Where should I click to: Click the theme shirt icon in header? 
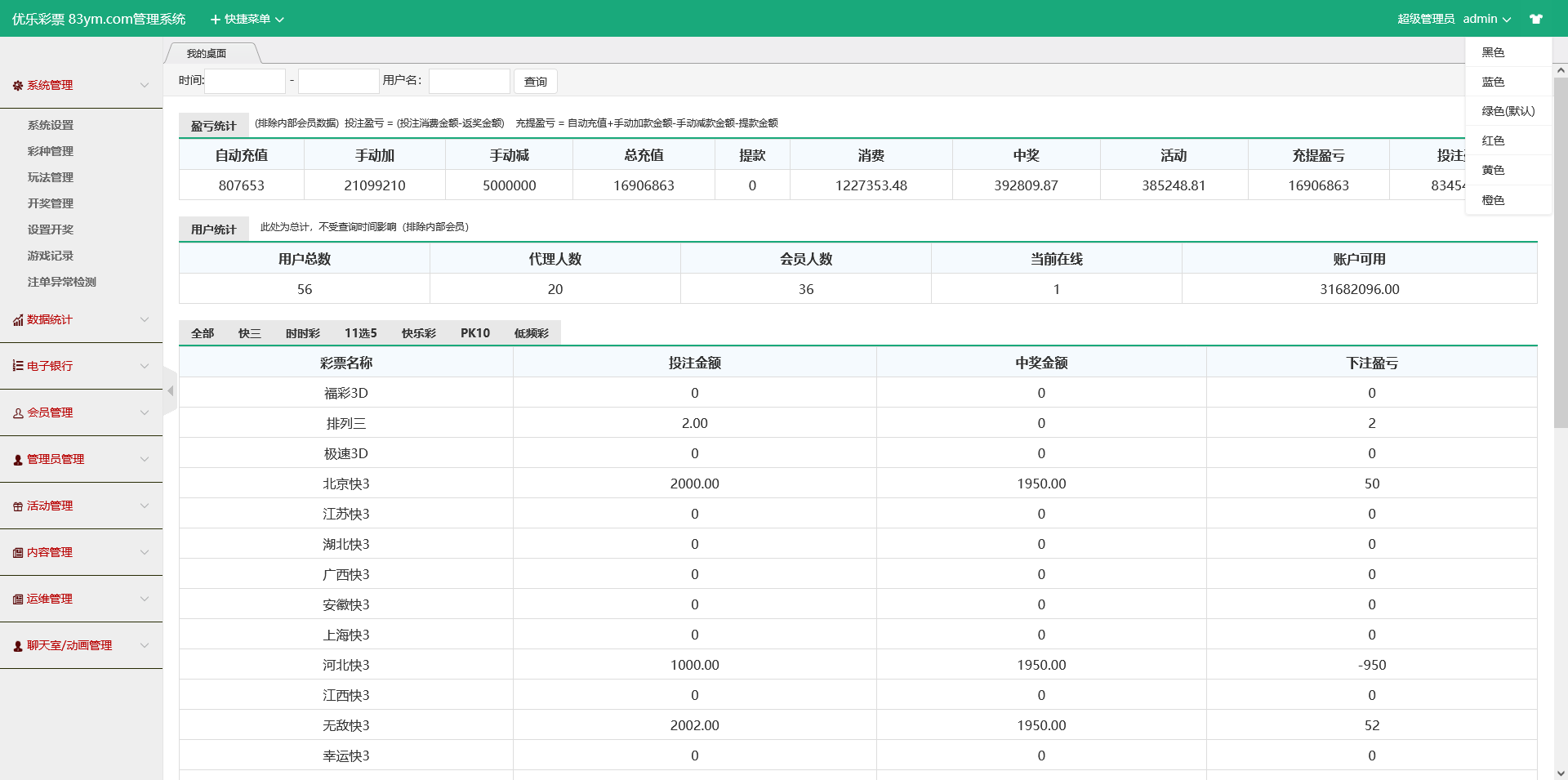click(x=1536, y=19)
